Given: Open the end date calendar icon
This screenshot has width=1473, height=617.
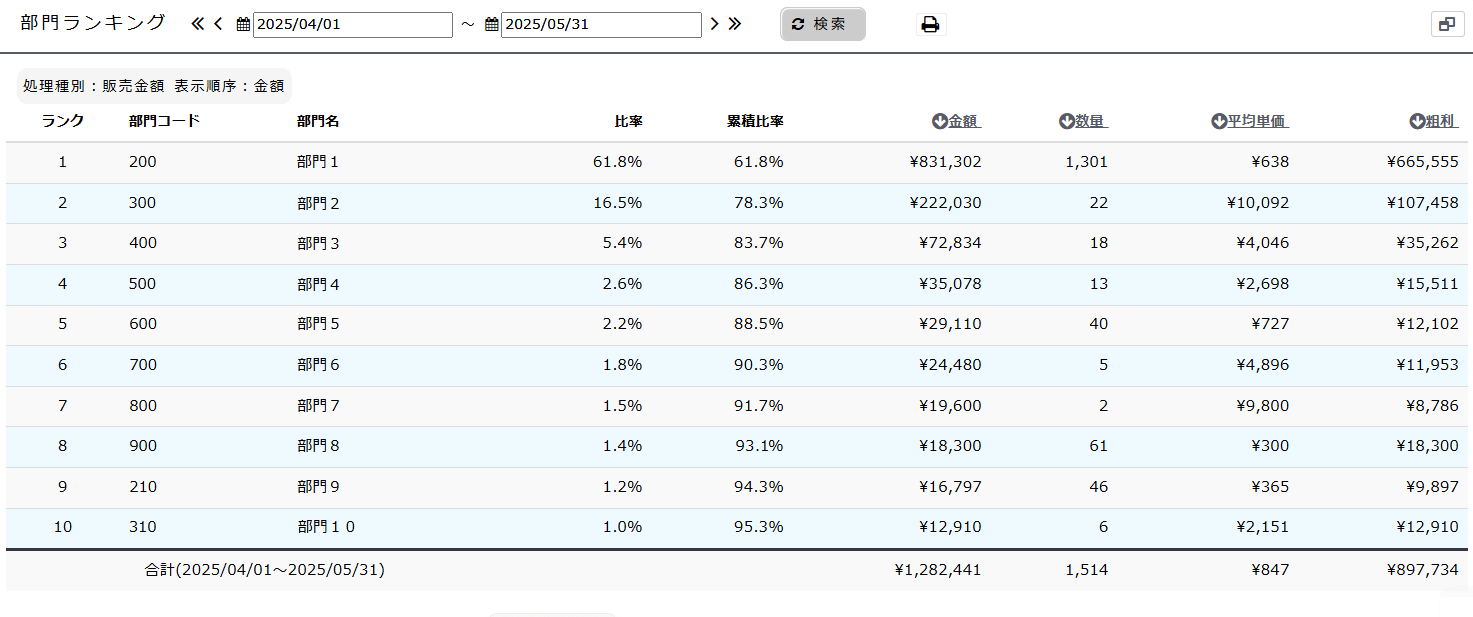Looking at the screenshot, I should point(491,25).
